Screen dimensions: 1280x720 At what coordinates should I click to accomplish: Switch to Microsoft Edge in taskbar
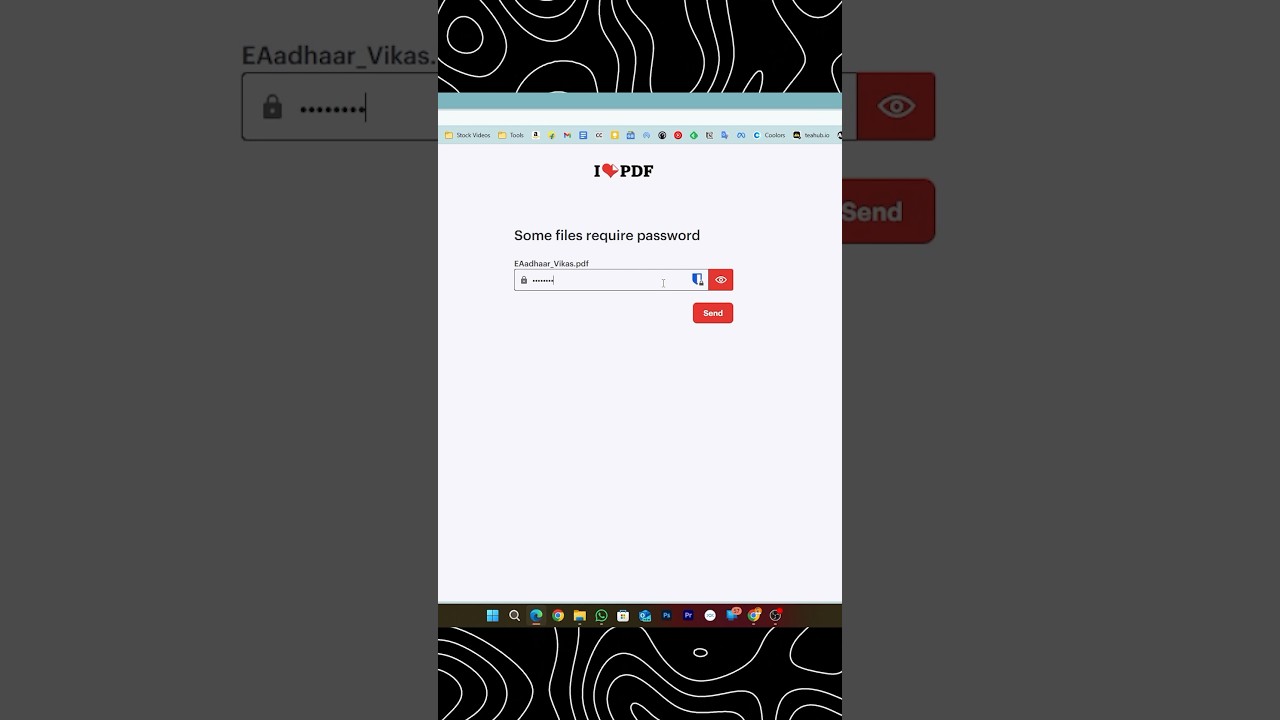536,616
